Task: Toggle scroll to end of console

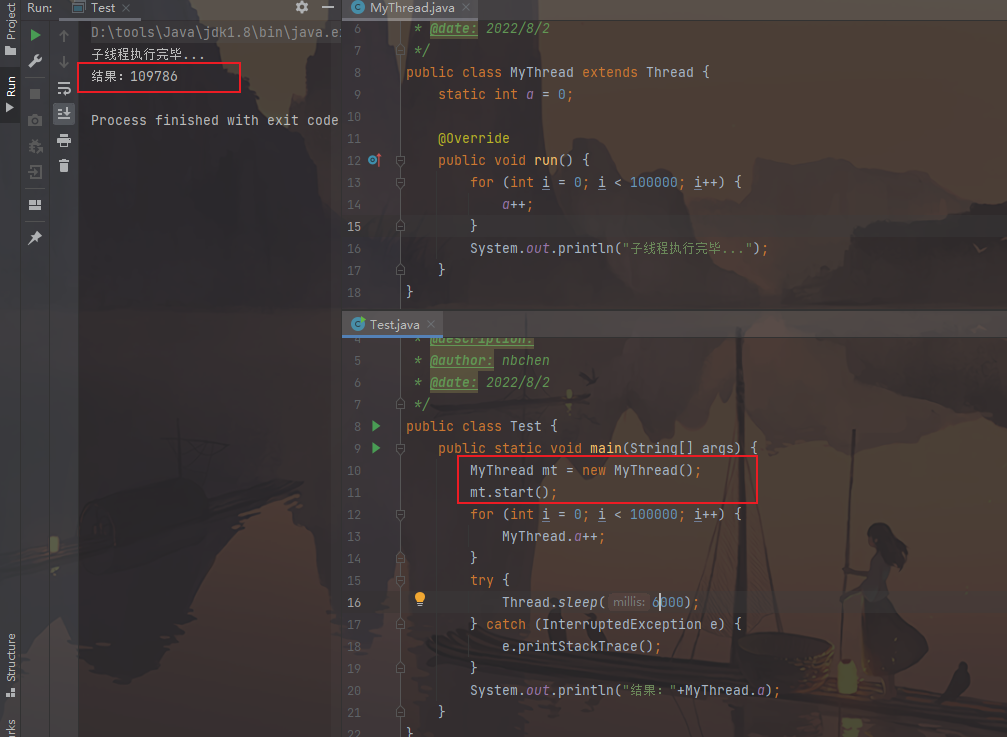Action: pos(64,114)
